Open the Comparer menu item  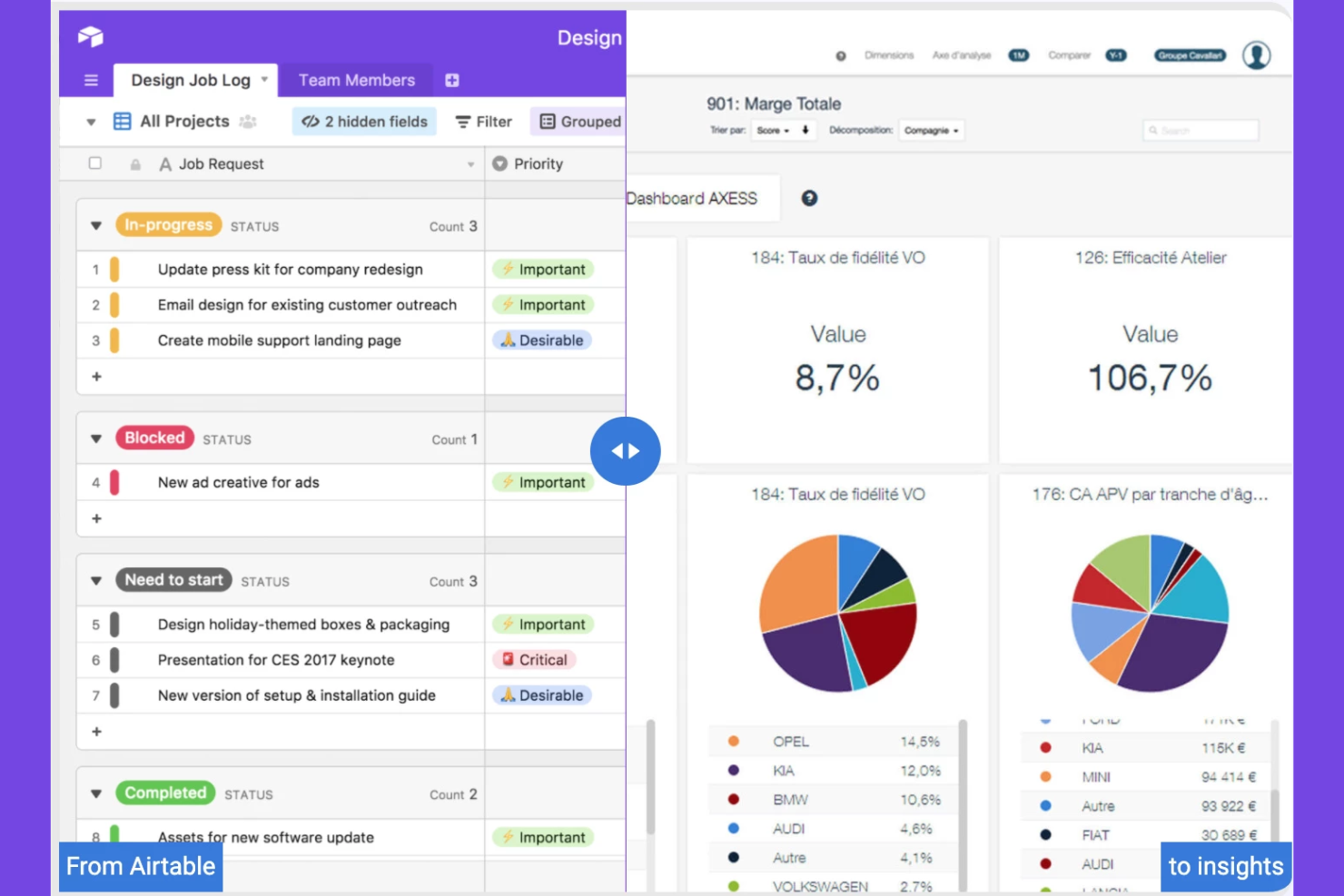(x=1069, y=55)
